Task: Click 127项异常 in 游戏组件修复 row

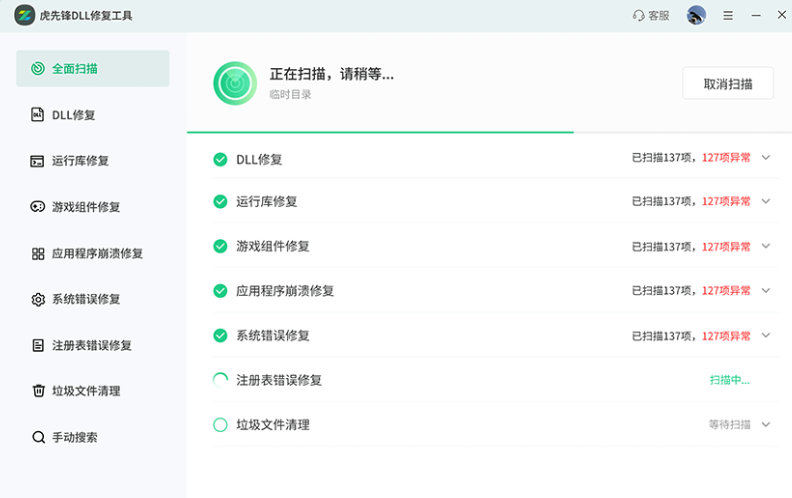Action: (726, 246)
